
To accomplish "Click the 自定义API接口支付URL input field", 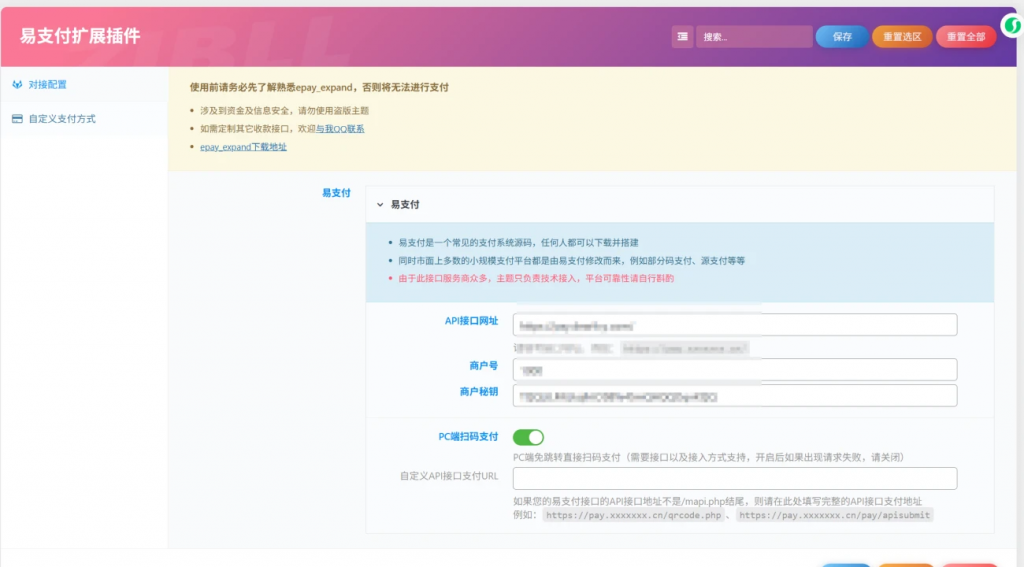I will 734,478.
